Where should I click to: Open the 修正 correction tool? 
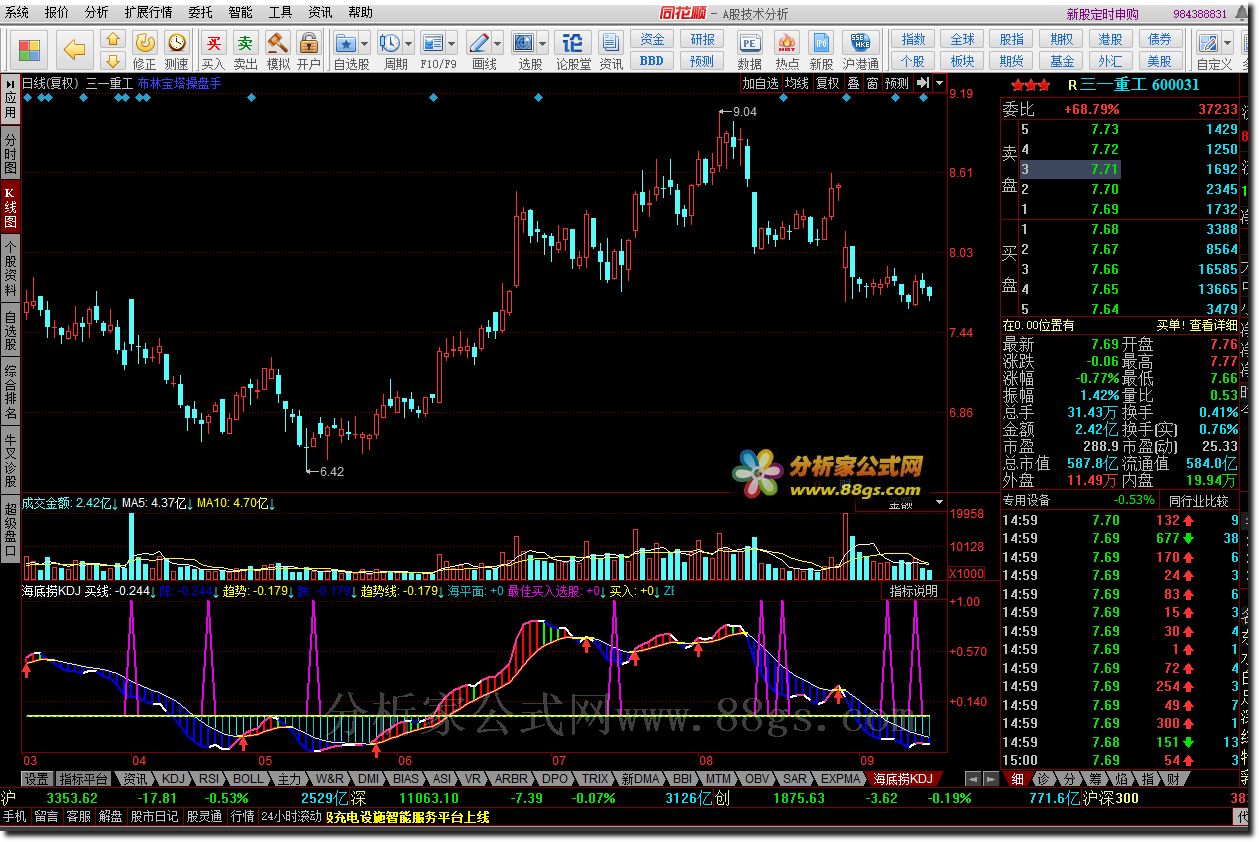pyautogui.click(x=145, y=50)
